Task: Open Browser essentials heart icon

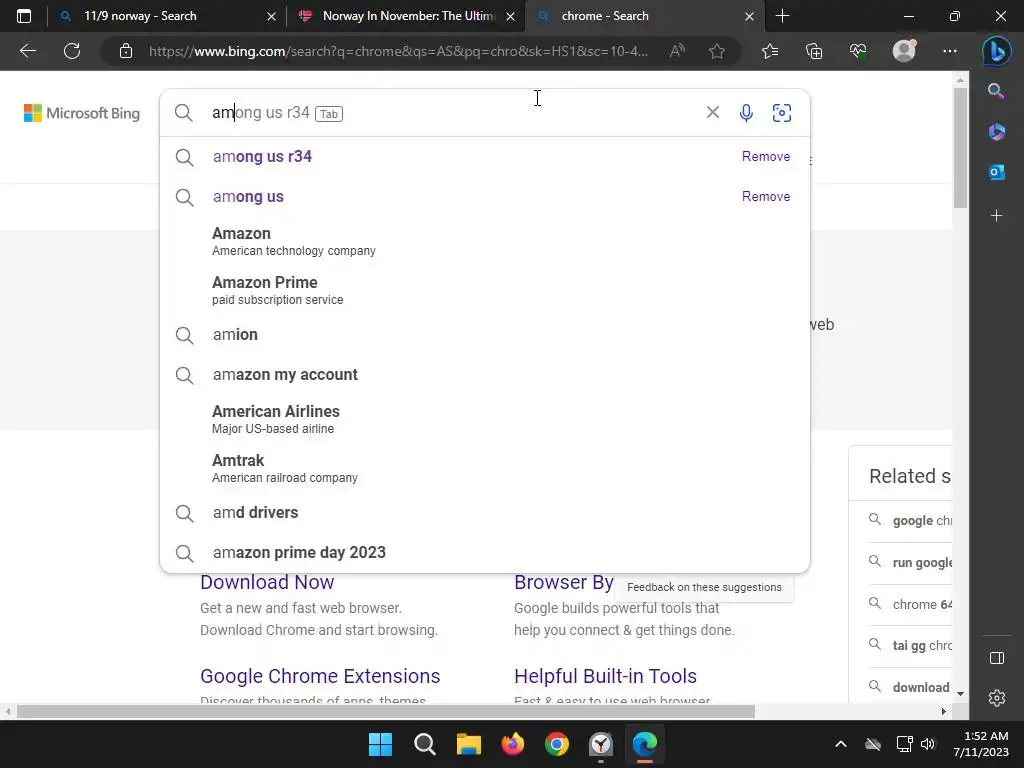Action: coord(857,51)
